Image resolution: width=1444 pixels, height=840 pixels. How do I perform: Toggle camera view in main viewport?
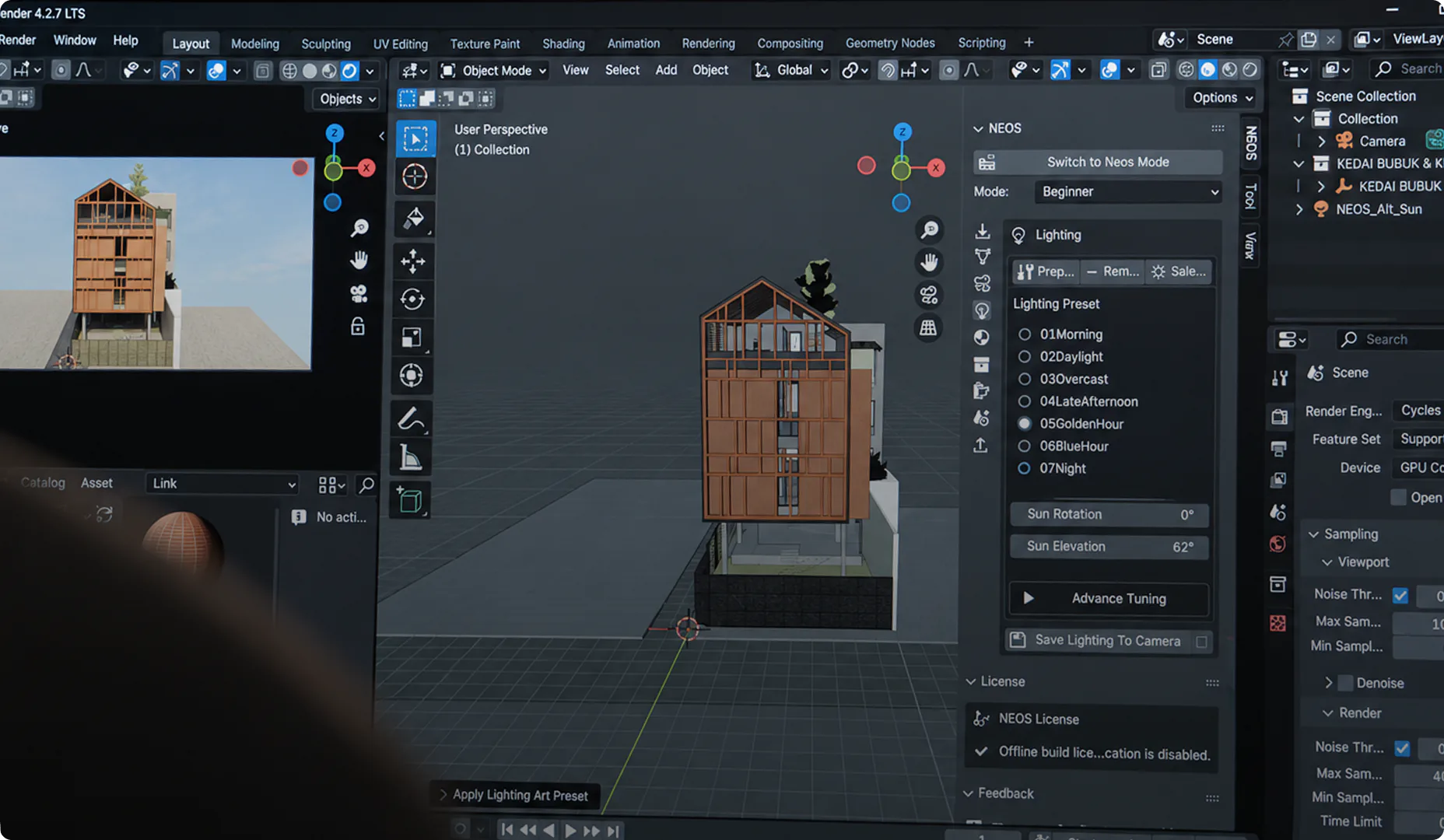pos(929,295)
